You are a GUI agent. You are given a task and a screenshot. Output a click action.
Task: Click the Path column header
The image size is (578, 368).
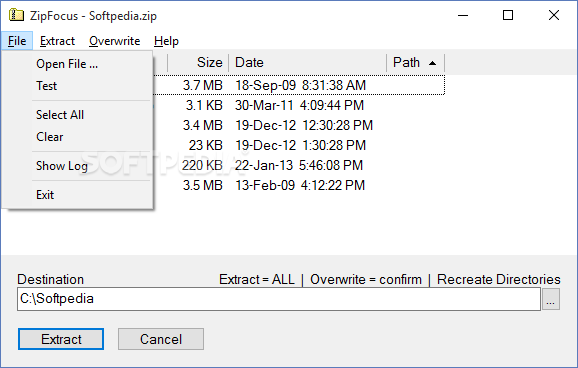pos(415,62)
